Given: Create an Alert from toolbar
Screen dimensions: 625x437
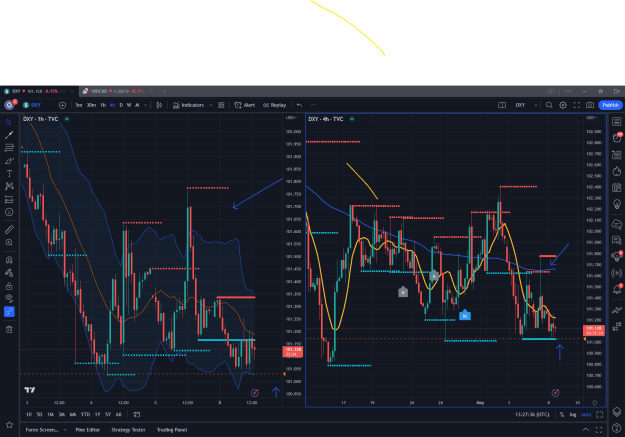Looking at the screenshot, I should click(x=245, y=105).
